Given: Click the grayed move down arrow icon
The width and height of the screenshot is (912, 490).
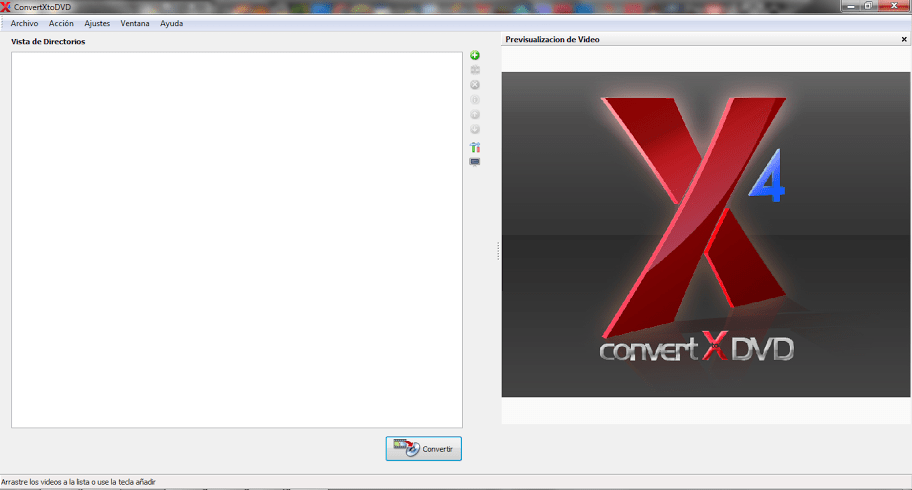Looking at the screenshot, I should coord(475,129).
